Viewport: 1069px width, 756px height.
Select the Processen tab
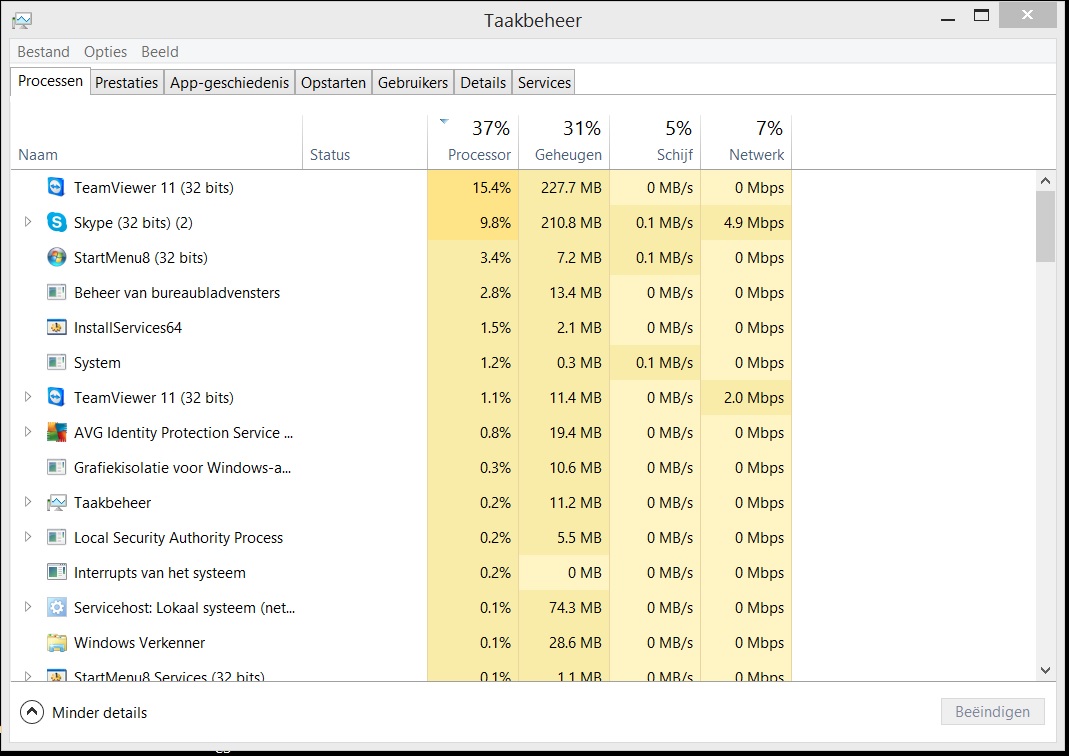50,81
